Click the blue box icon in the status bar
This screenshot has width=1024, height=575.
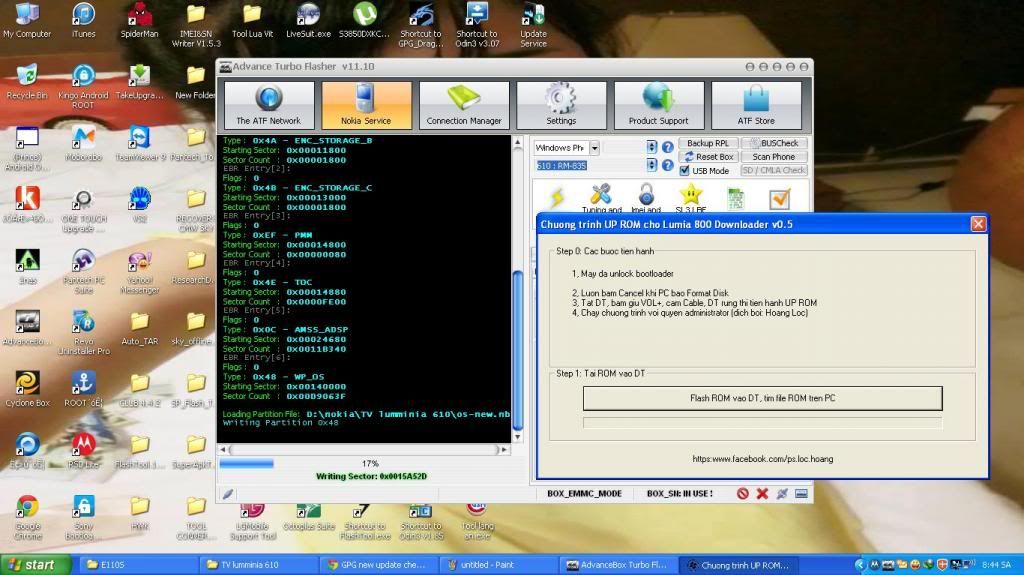pyautogui.click(x=801, y=493)
